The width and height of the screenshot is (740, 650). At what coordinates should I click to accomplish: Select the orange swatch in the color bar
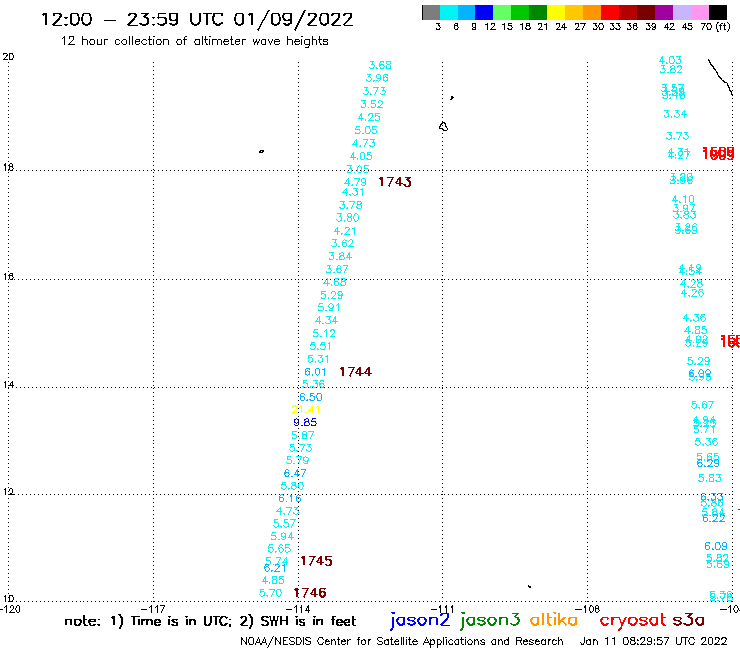(592, 12)
